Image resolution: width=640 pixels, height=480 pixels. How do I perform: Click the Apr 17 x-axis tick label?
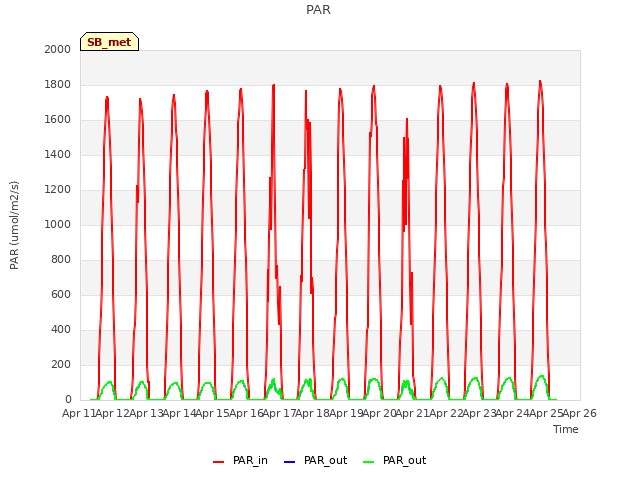tap(279, 413)
